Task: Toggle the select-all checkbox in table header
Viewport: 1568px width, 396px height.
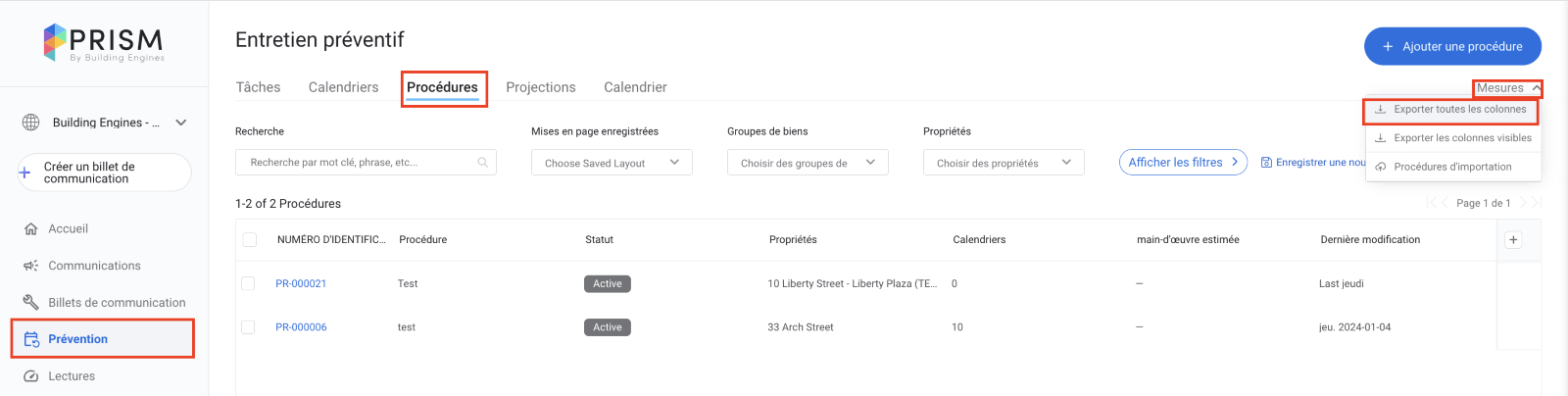Action: pos(250,240)
